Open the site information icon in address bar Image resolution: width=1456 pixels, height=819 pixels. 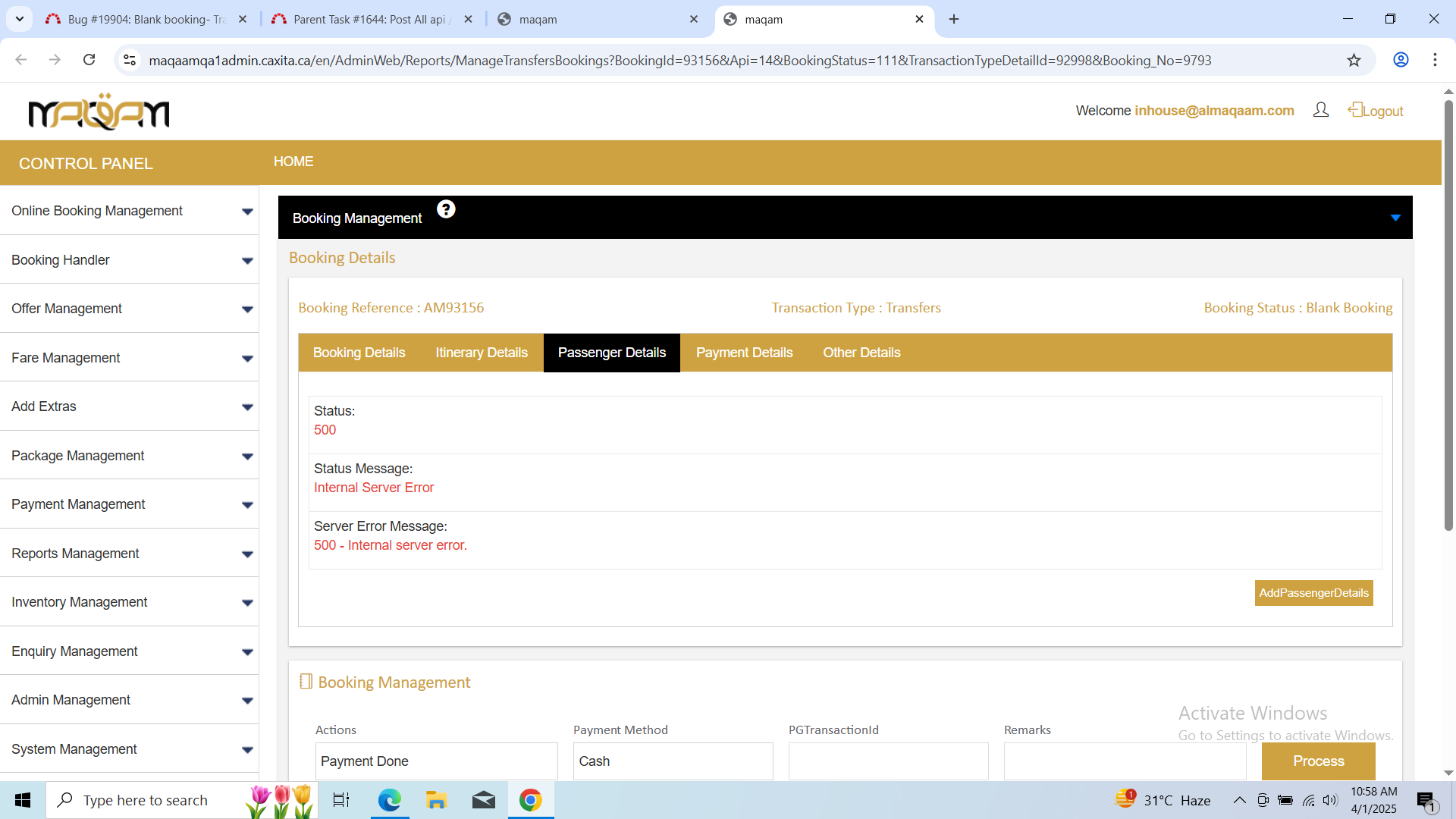(130, 60)
